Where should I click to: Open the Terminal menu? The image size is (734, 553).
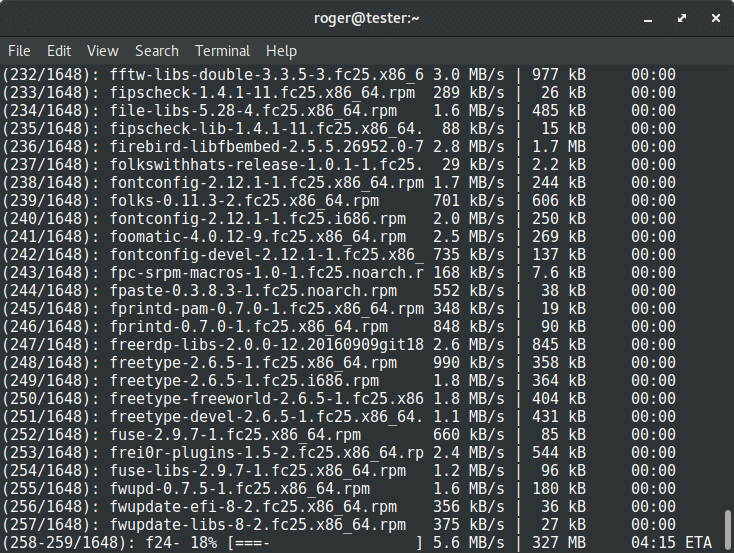click(222, 51)
